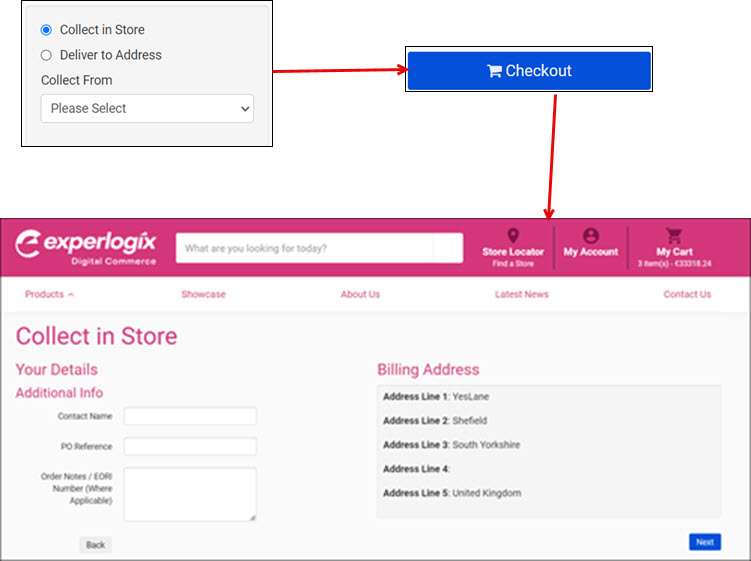This screenshot has height=561, width=751.
Task: Go to the About Us page
Action: [360, 294]
